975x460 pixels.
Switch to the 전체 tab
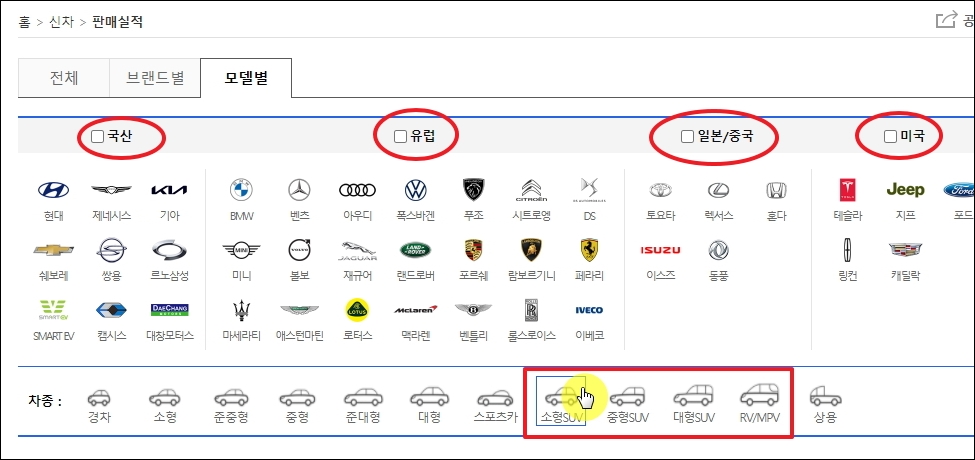click(64, 78)
